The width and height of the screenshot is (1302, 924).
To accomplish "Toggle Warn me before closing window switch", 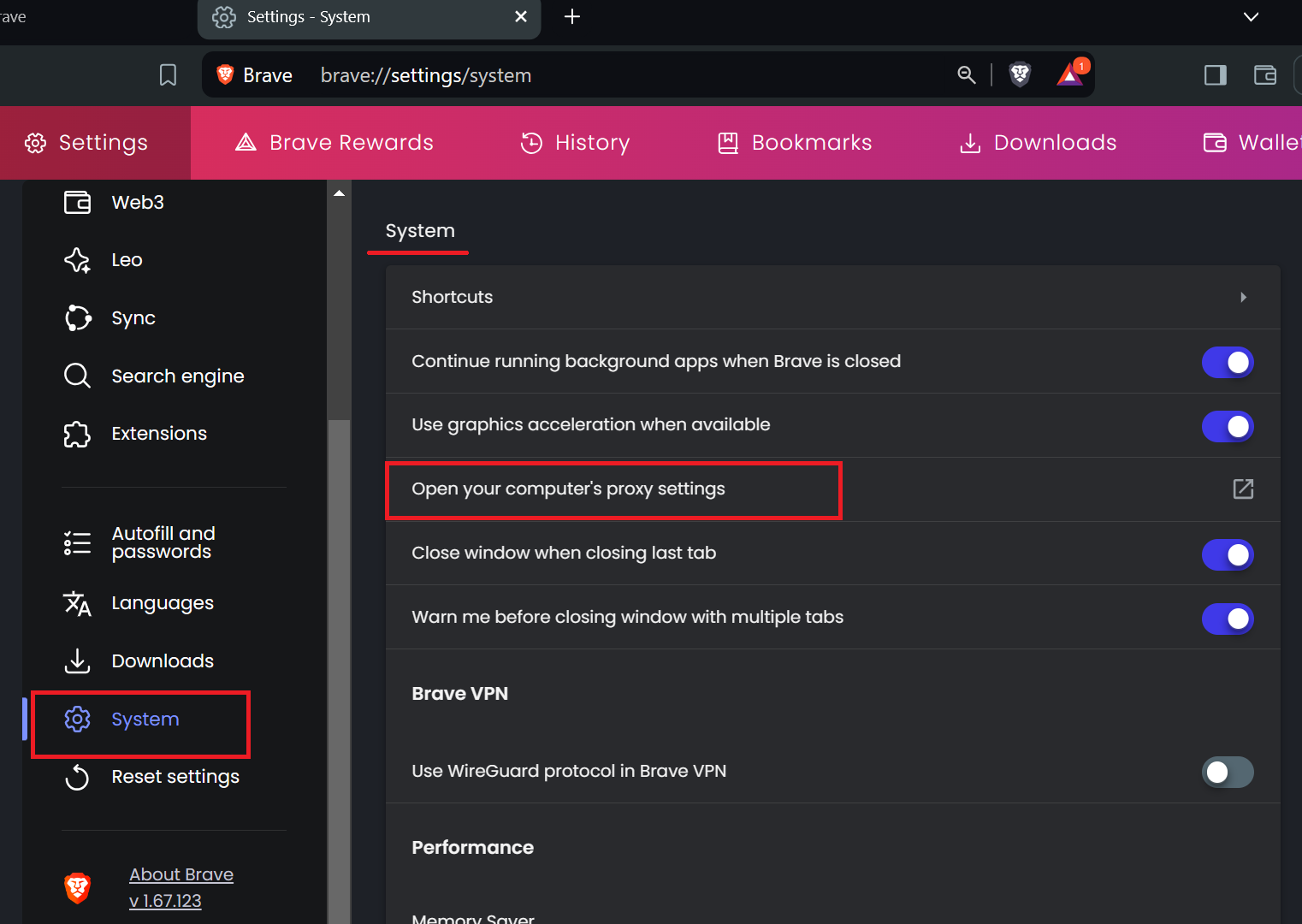I will pyautogui.click(x=1228, y=619).
